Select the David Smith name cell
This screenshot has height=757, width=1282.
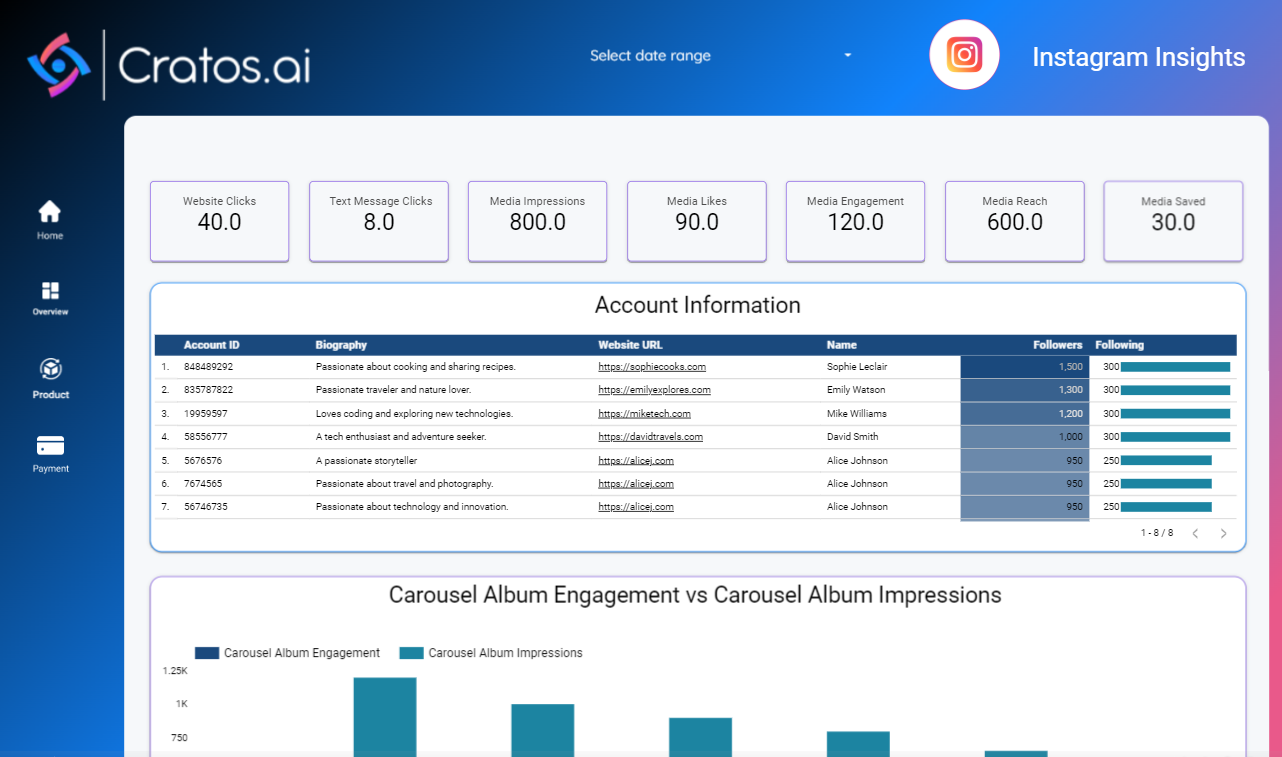pyautogui.click(x=853, y=437)
